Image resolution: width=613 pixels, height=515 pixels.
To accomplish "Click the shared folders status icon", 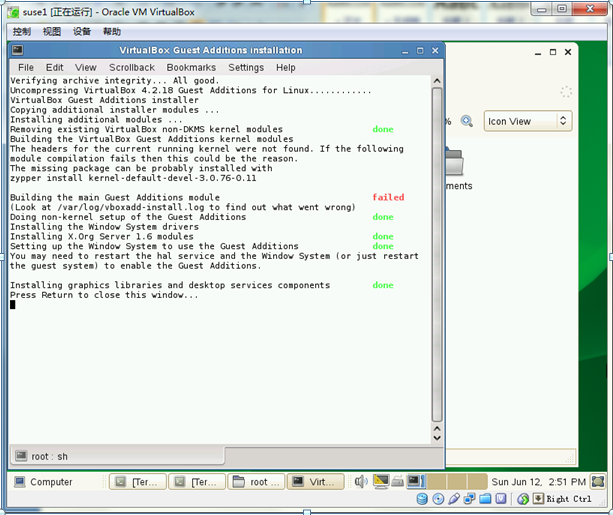I will click(x=485, y=499).
